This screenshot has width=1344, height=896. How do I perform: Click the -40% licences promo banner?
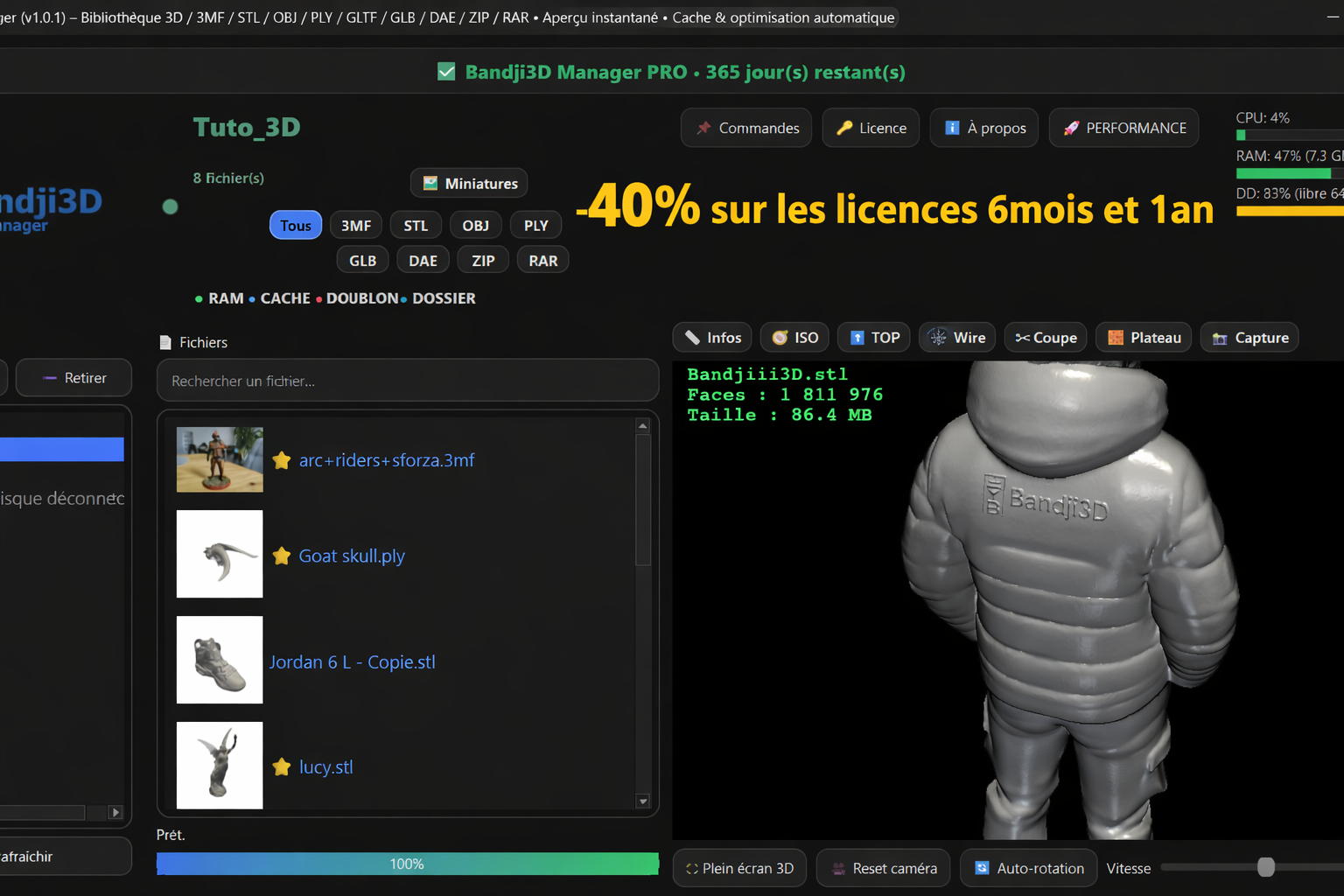coord(894,208)
